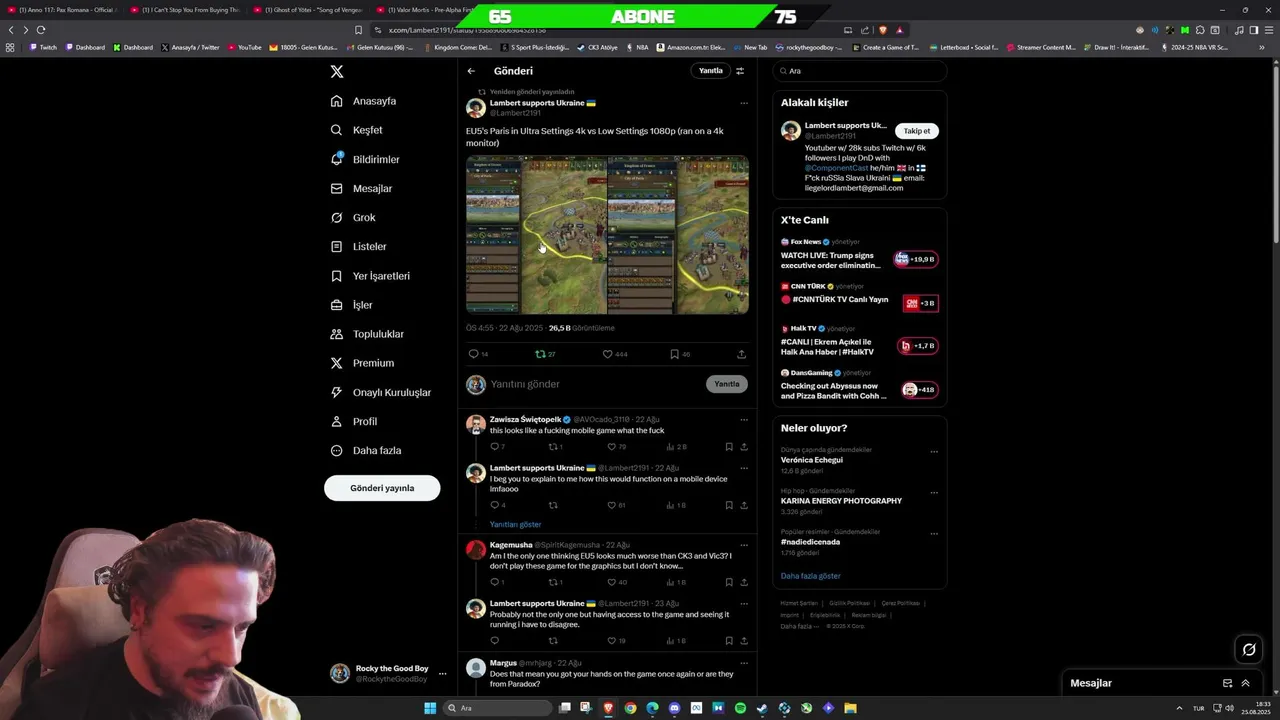The image size is (1280, 720).
Task: Open Steam from the taskbar
Action: 762,708
